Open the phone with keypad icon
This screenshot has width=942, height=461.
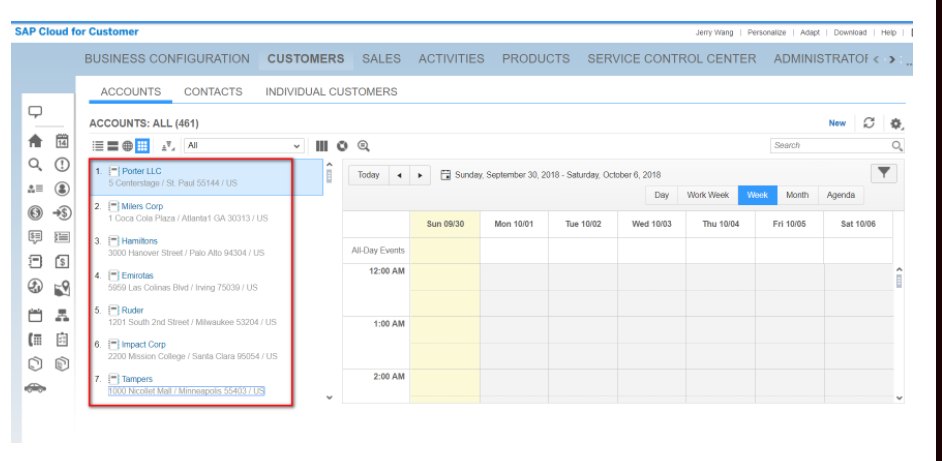pyautogui.click(x=35, y=340)
